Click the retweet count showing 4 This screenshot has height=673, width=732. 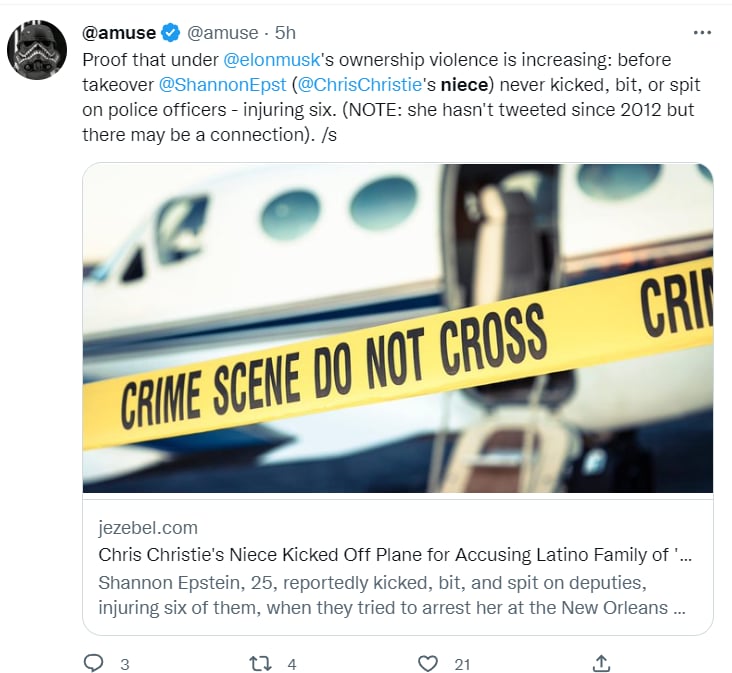point(292,665)
